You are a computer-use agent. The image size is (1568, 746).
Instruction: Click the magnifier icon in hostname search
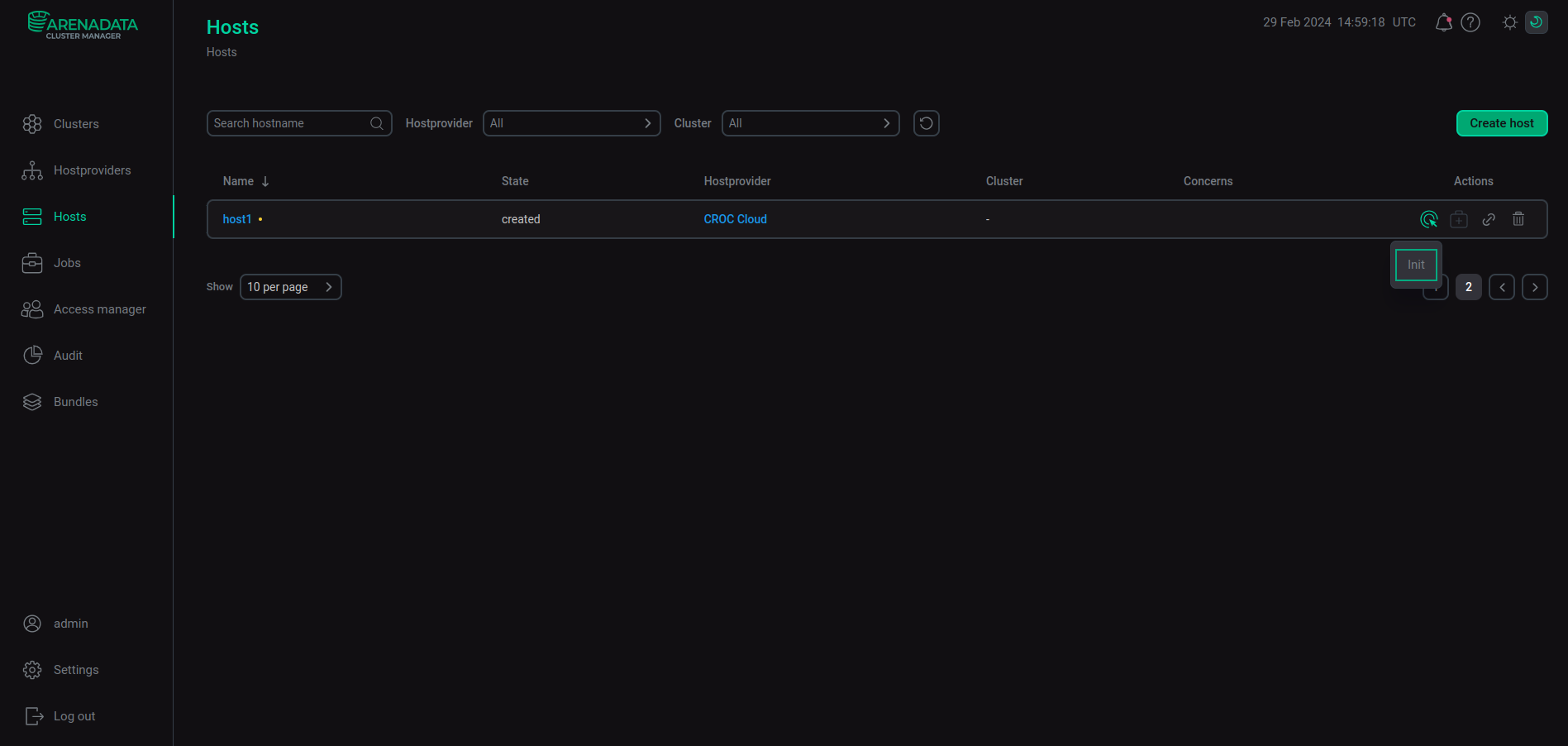coord(377,123)
